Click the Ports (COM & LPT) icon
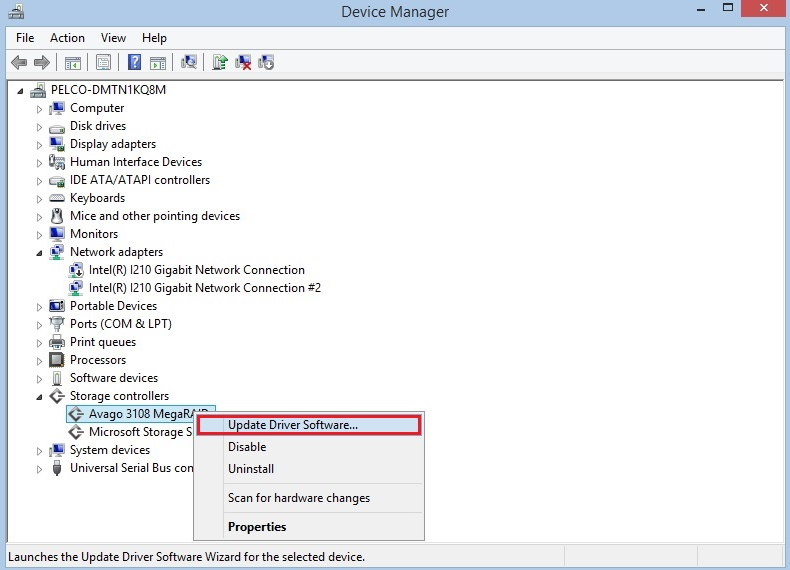Screen dimensions: 790x570 pyautogui.click(x=57, y=324)
